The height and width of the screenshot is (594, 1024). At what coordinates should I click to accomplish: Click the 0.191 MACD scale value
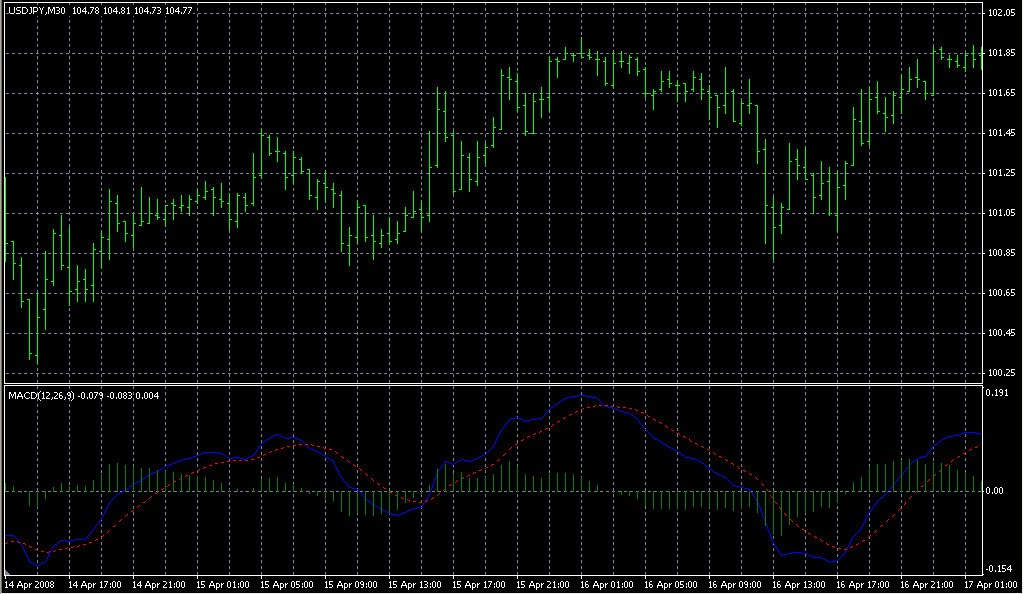[1000, 394]
